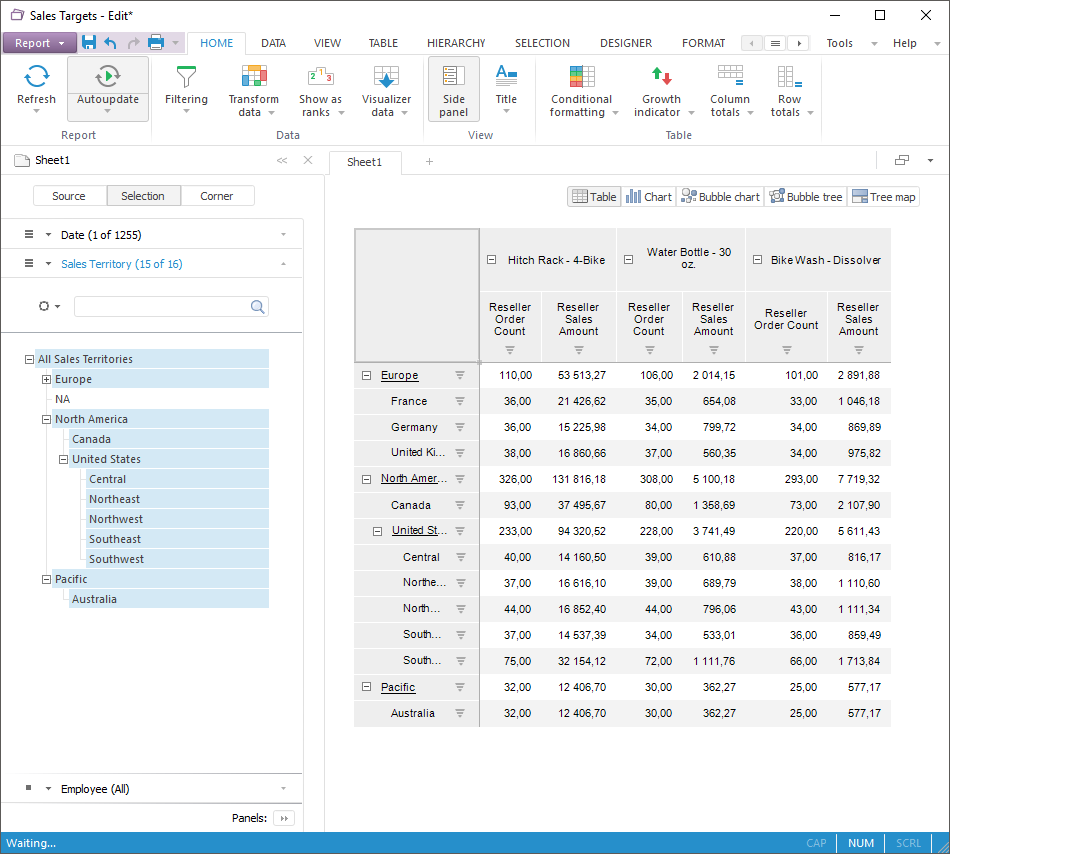The height and width of the screenshot is (855, 1076).
Task: Toggle the Autoupdate button
Action: pos(108,77)
